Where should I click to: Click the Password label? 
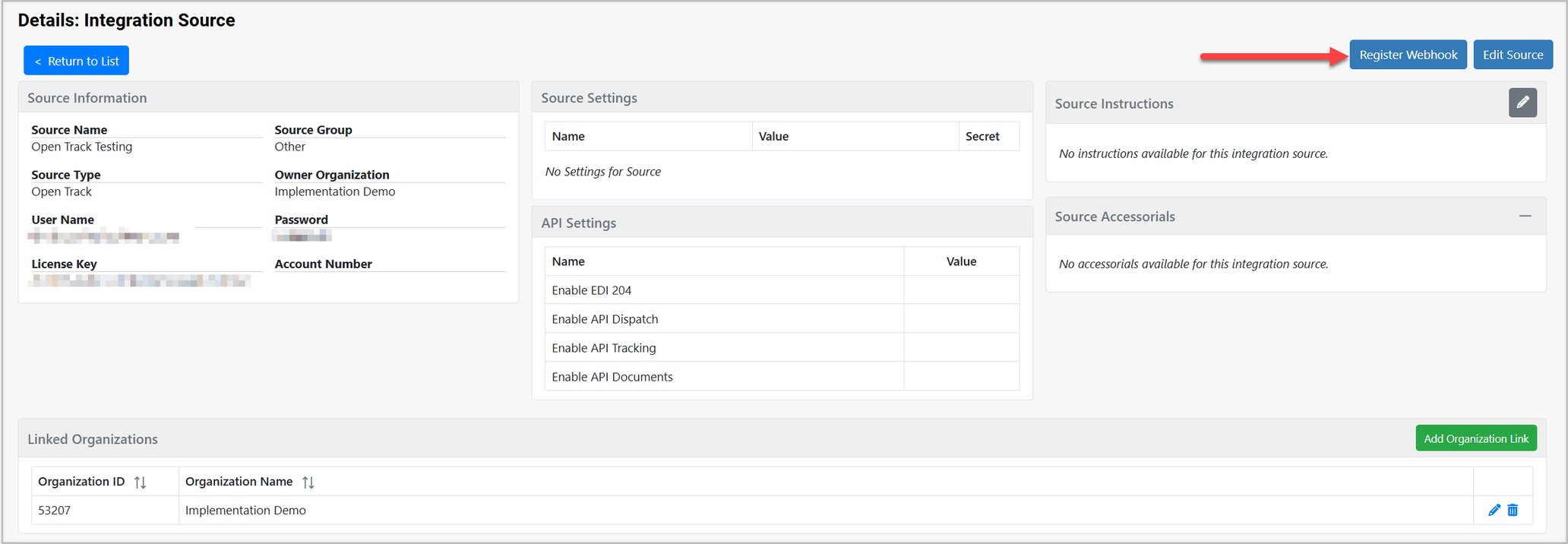click(x=301, y=220)
